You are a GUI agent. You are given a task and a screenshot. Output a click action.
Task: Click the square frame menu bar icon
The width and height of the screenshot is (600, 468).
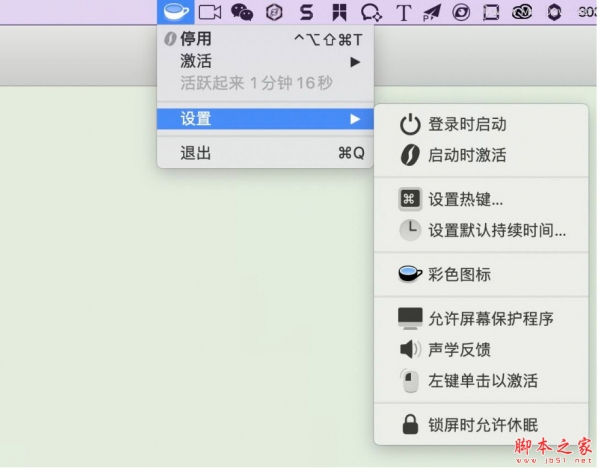491,12
